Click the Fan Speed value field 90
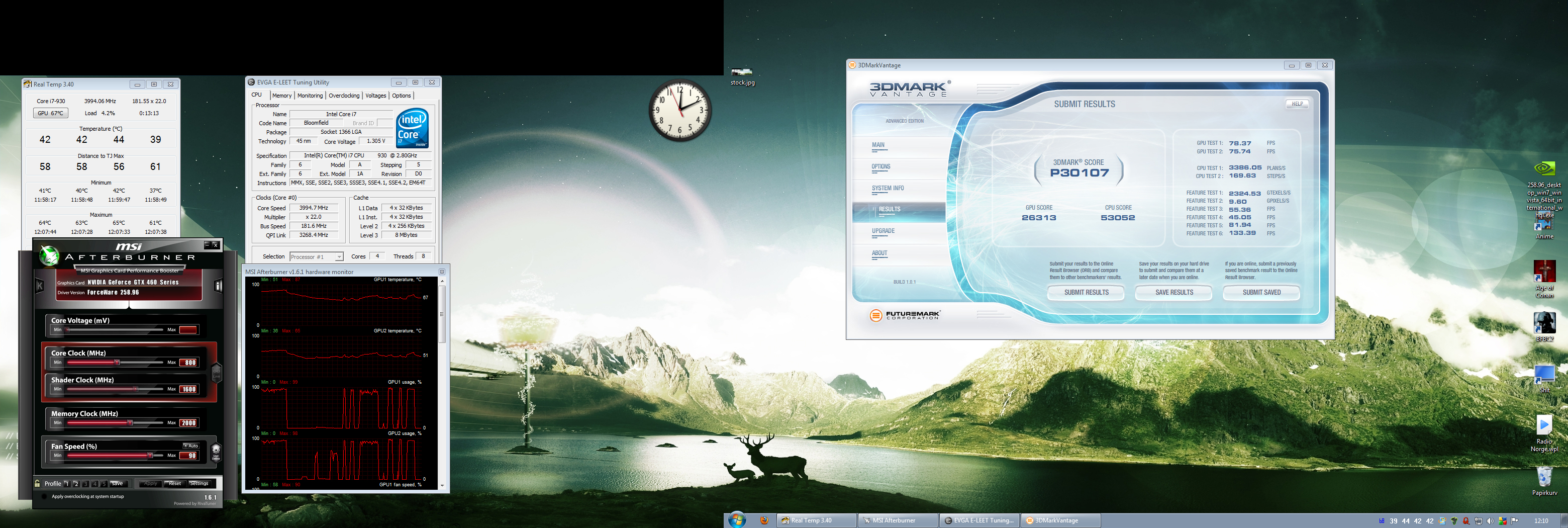This screenshot has width=1568, height=528. coord(188,456)
